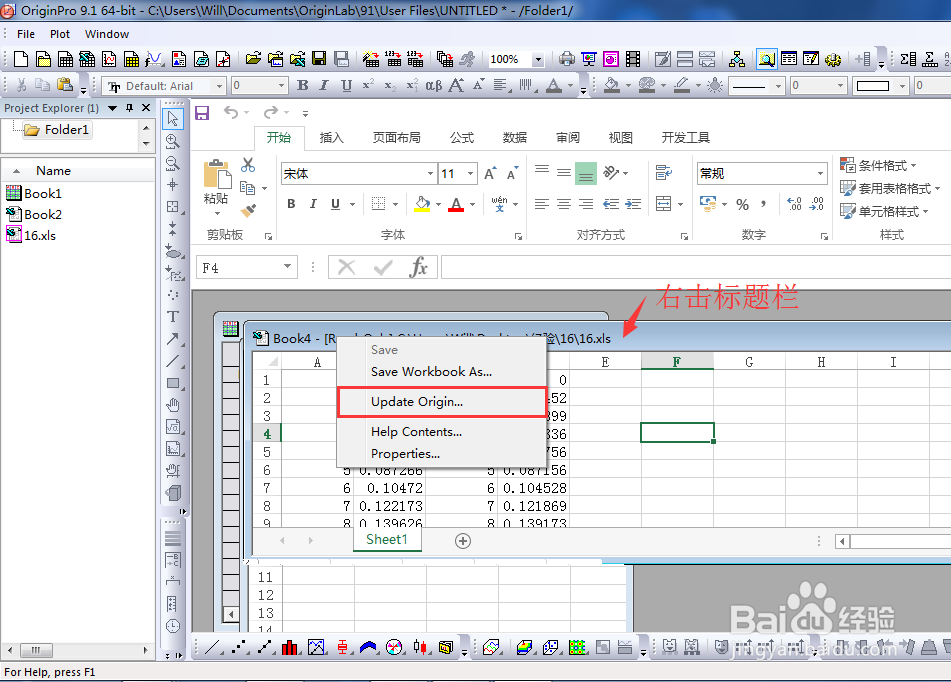Open the 100% zoom dropdown
951x682 pixels.
(537, 59)
